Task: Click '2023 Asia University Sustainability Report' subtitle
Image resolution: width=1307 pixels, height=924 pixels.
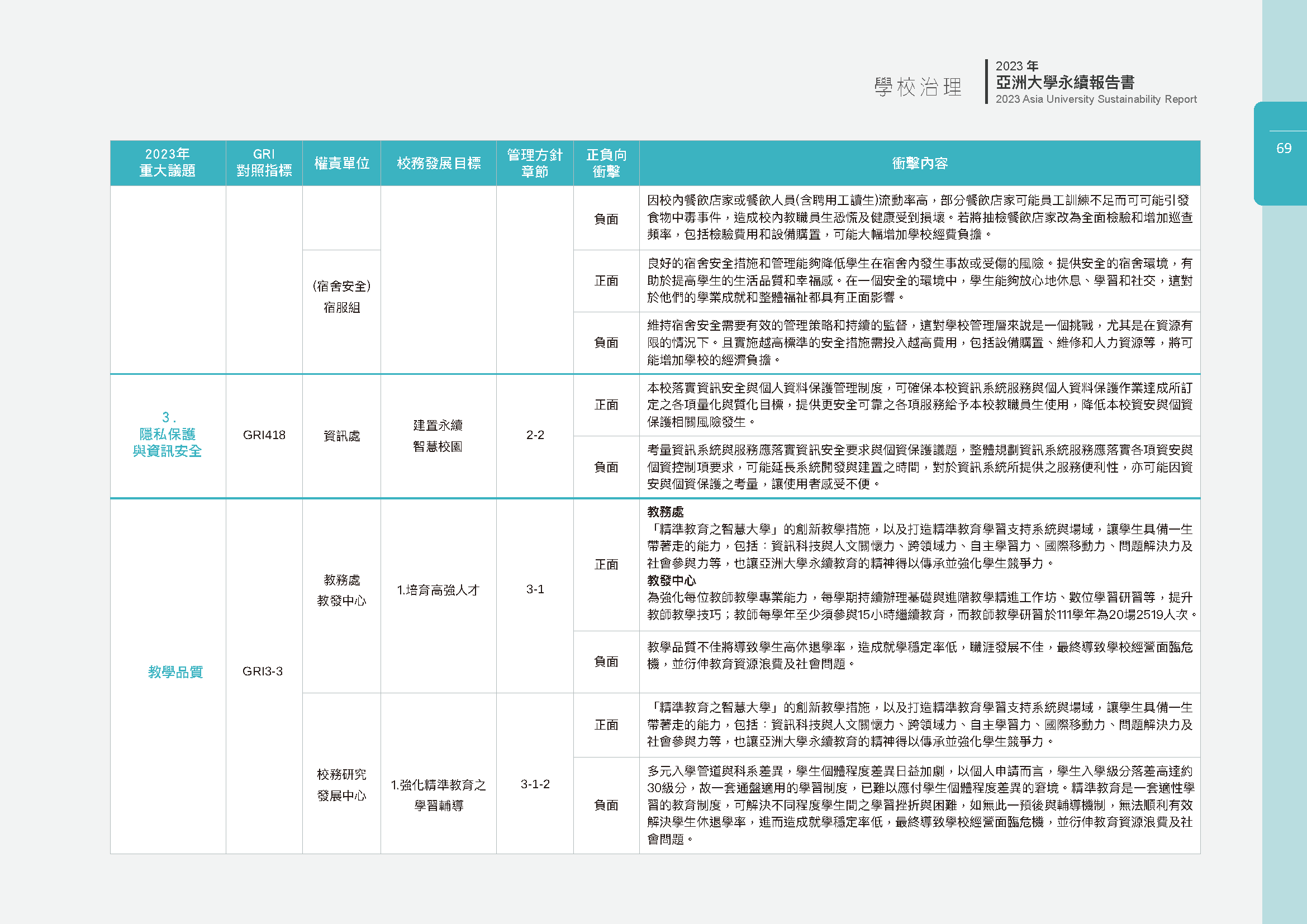Action: click(x=1096, y=99)
